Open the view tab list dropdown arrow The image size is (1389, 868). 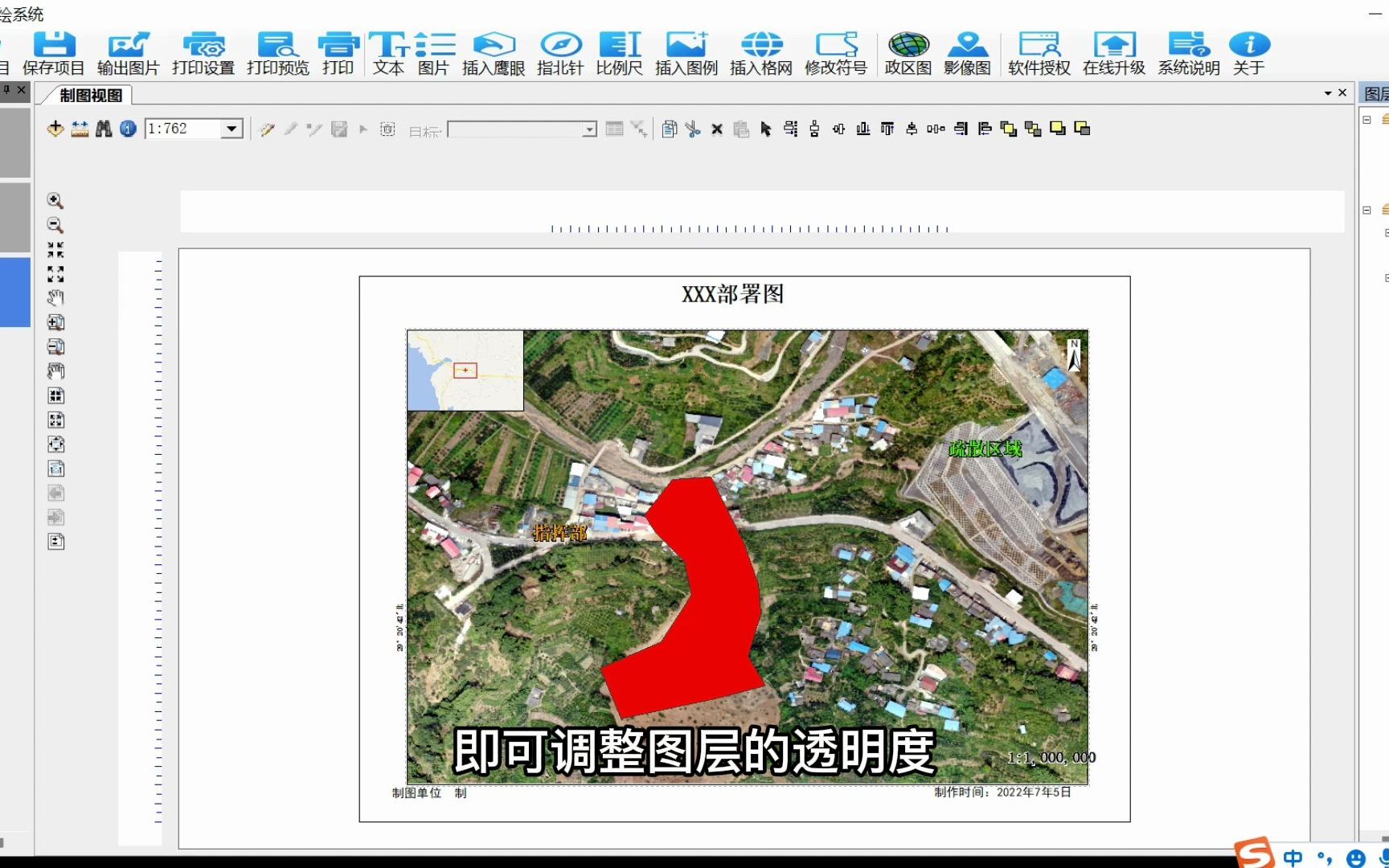click(x=1328, y=93)
